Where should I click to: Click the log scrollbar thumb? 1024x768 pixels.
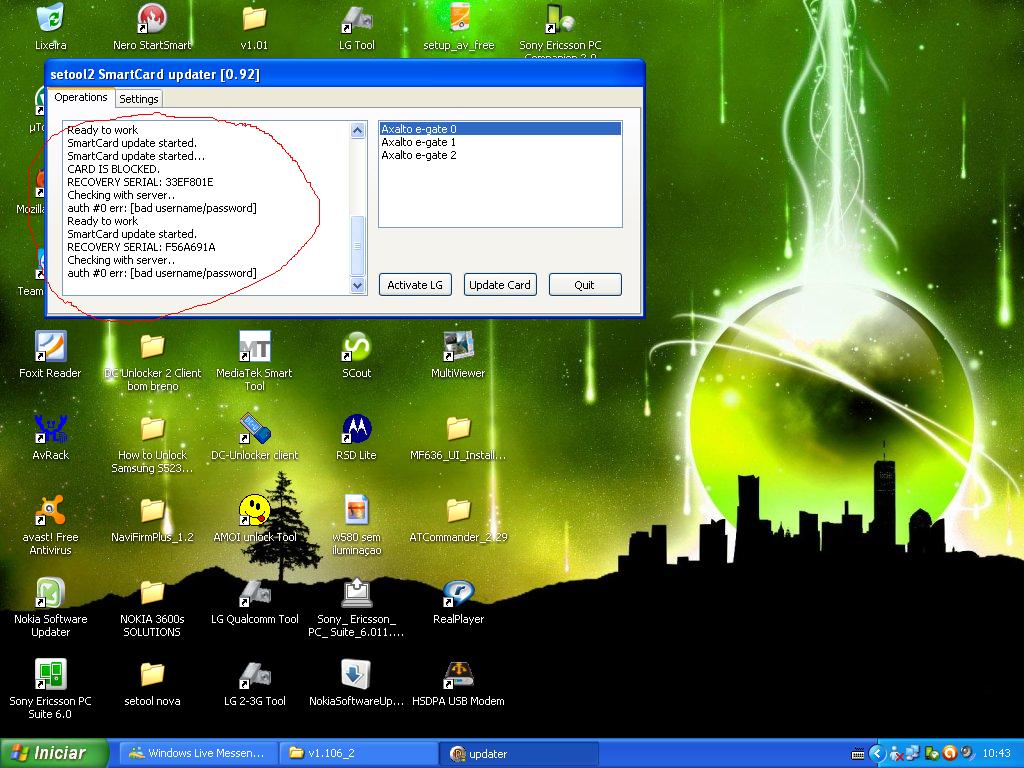(x=357, y=246)
